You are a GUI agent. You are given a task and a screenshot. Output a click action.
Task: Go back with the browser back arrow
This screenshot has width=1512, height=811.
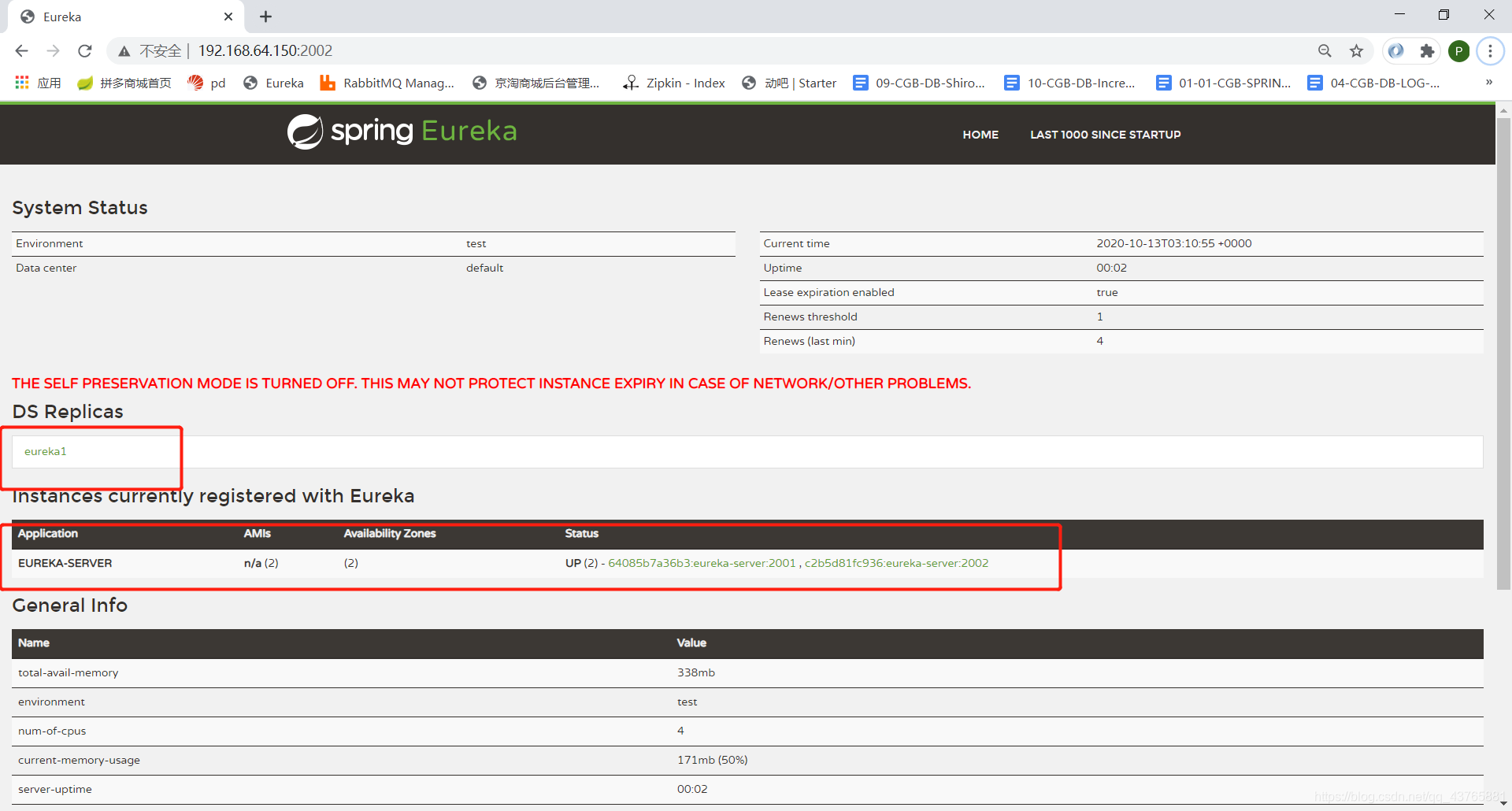(21, 51)
